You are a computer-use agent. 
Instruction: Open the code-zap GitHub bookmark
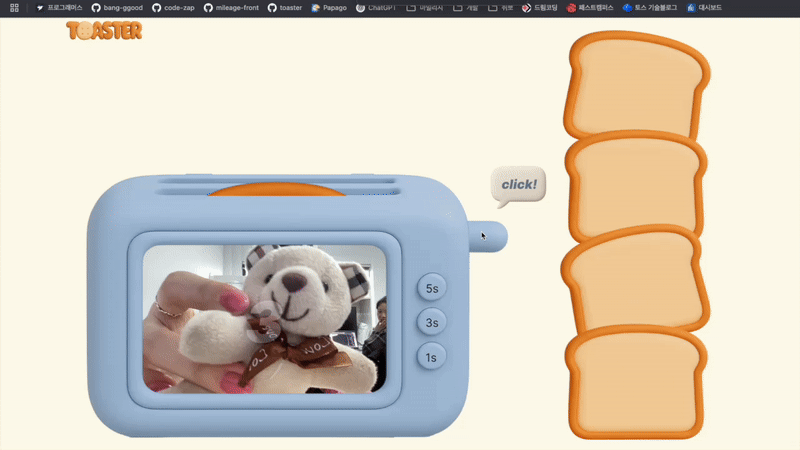coord(173,8)
